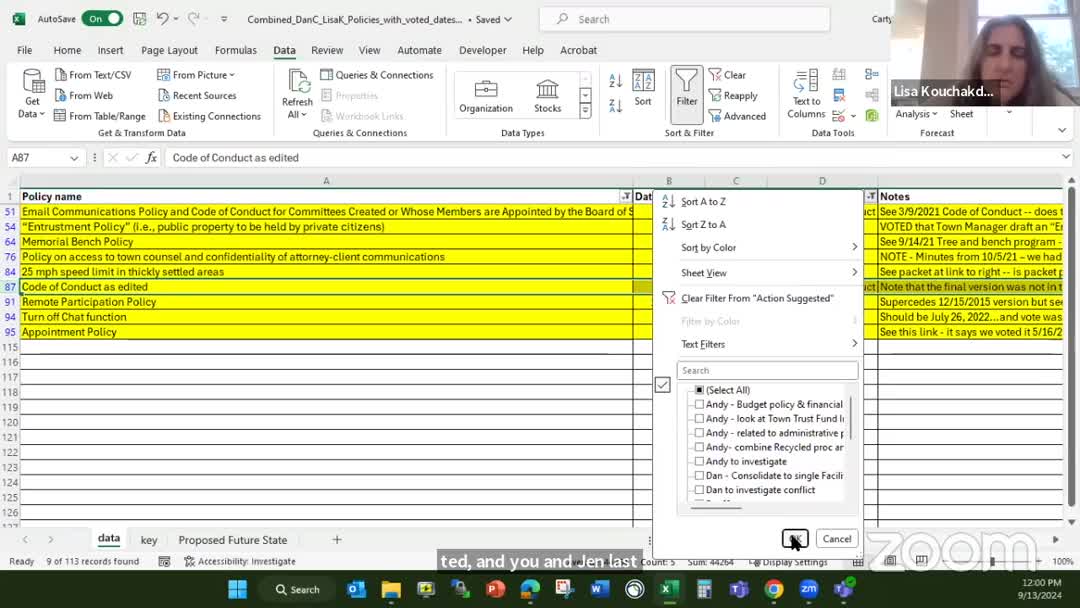This screenshot has width=1080, height=608.
Task: Check "Andy - Budget policy & financial"
Action: pyautogui.click(x=699, y=404)
